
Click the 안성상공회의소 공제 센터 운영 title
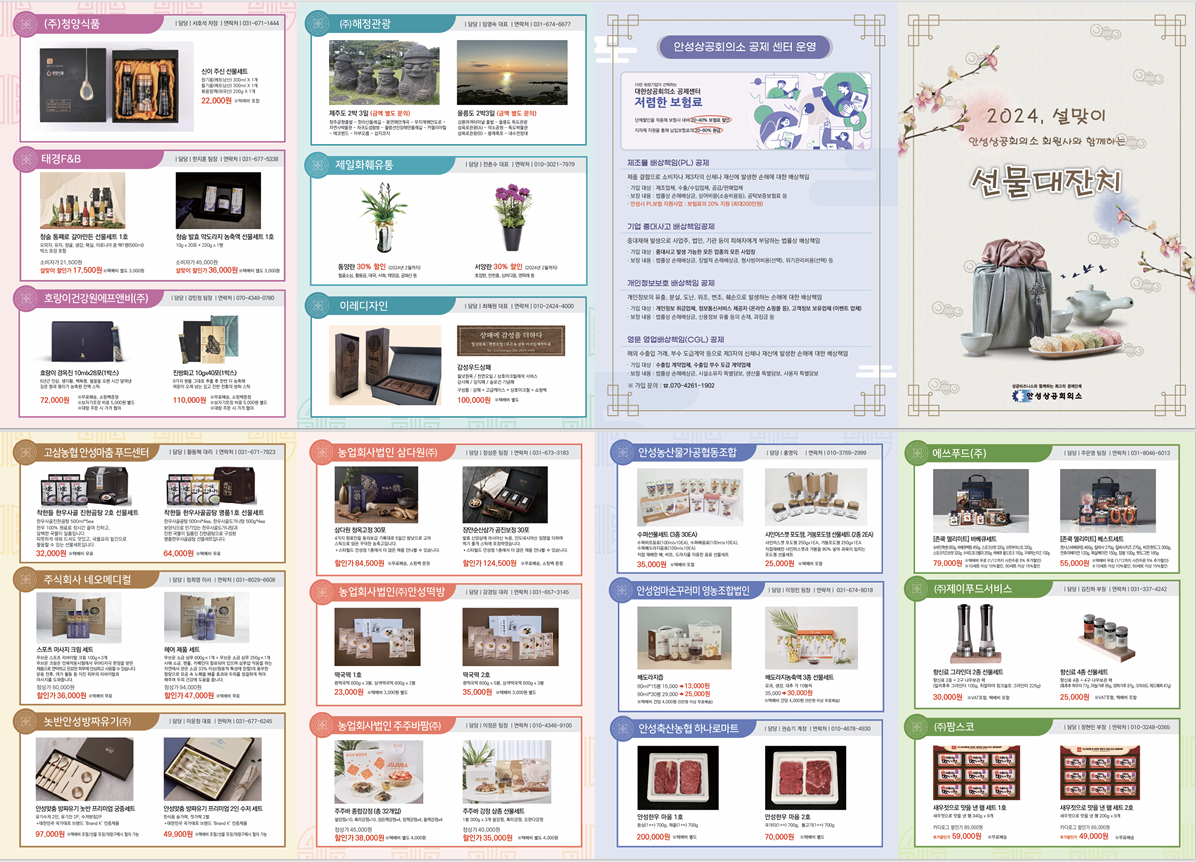tap(744, 47)
